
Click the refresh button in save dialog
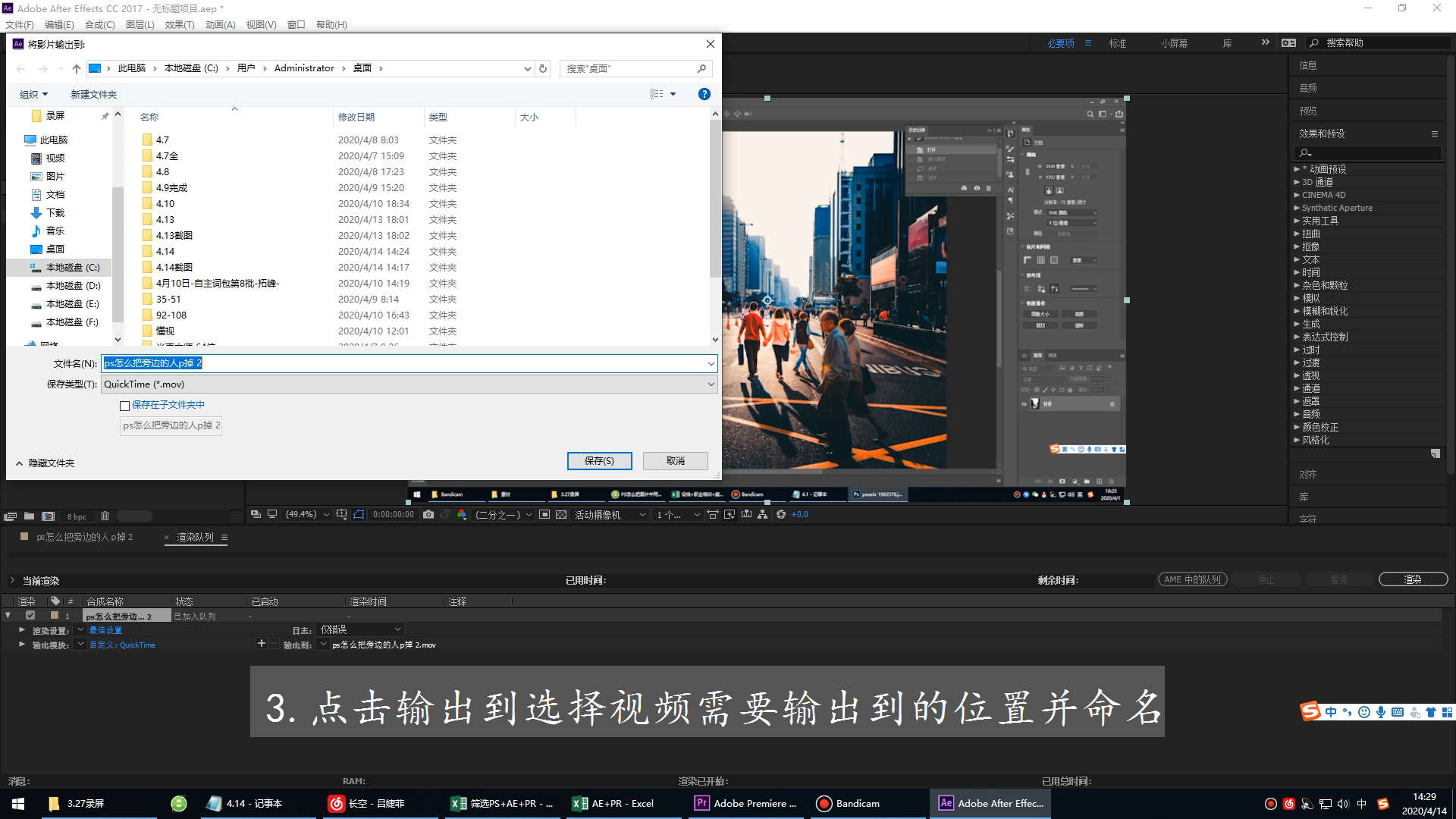coord(543,68)
